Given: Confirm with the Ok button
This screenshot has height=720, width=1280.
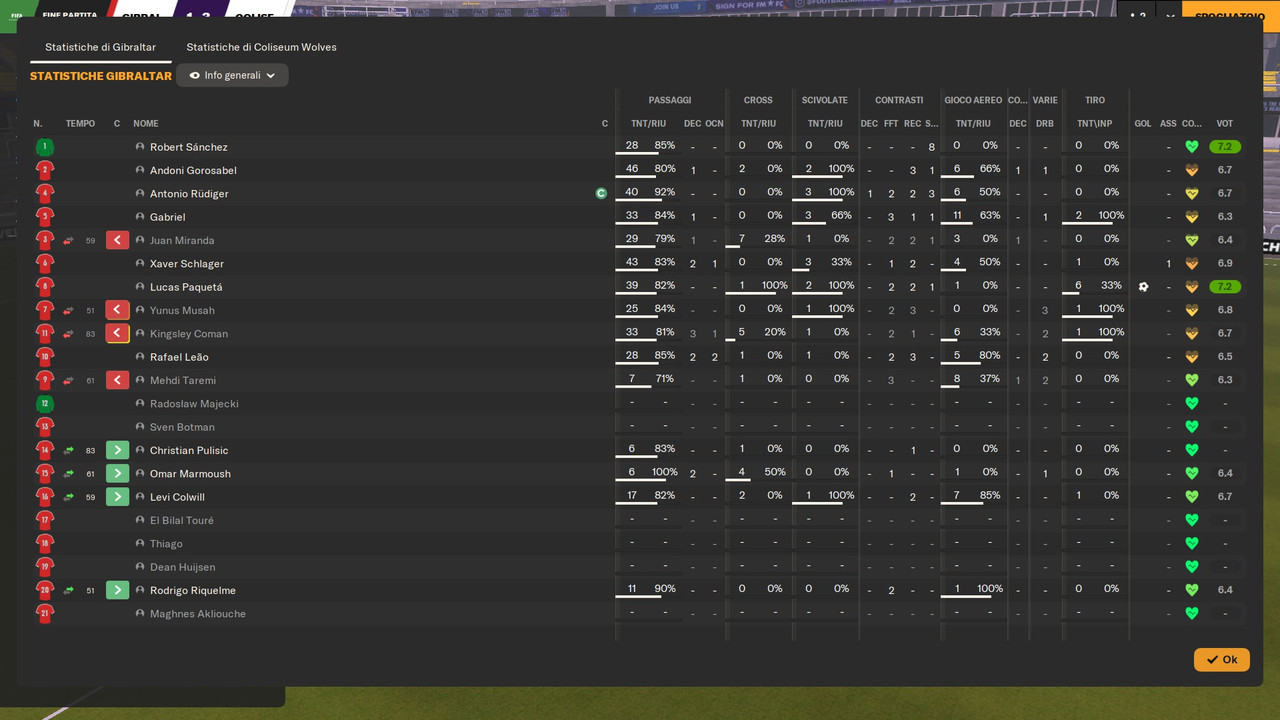Looking at the screenshot, I should click(1221, 659).
